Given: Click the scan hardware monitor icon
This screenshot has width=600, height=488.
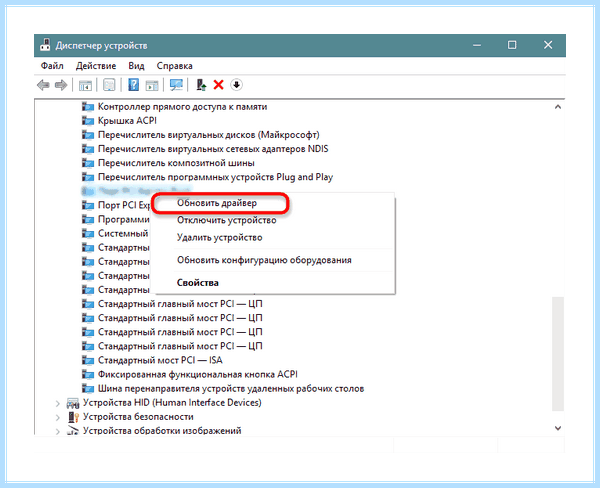Looking at the screenshot, I should coord(176,85).
